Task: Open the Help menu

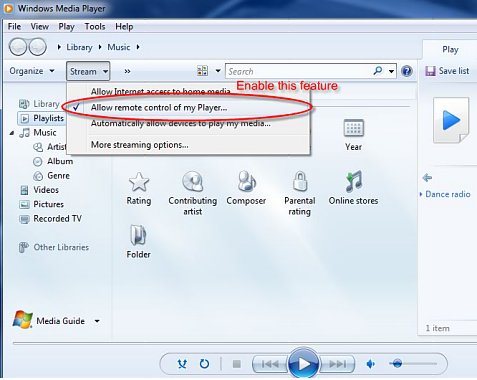Action: point(124,26)
